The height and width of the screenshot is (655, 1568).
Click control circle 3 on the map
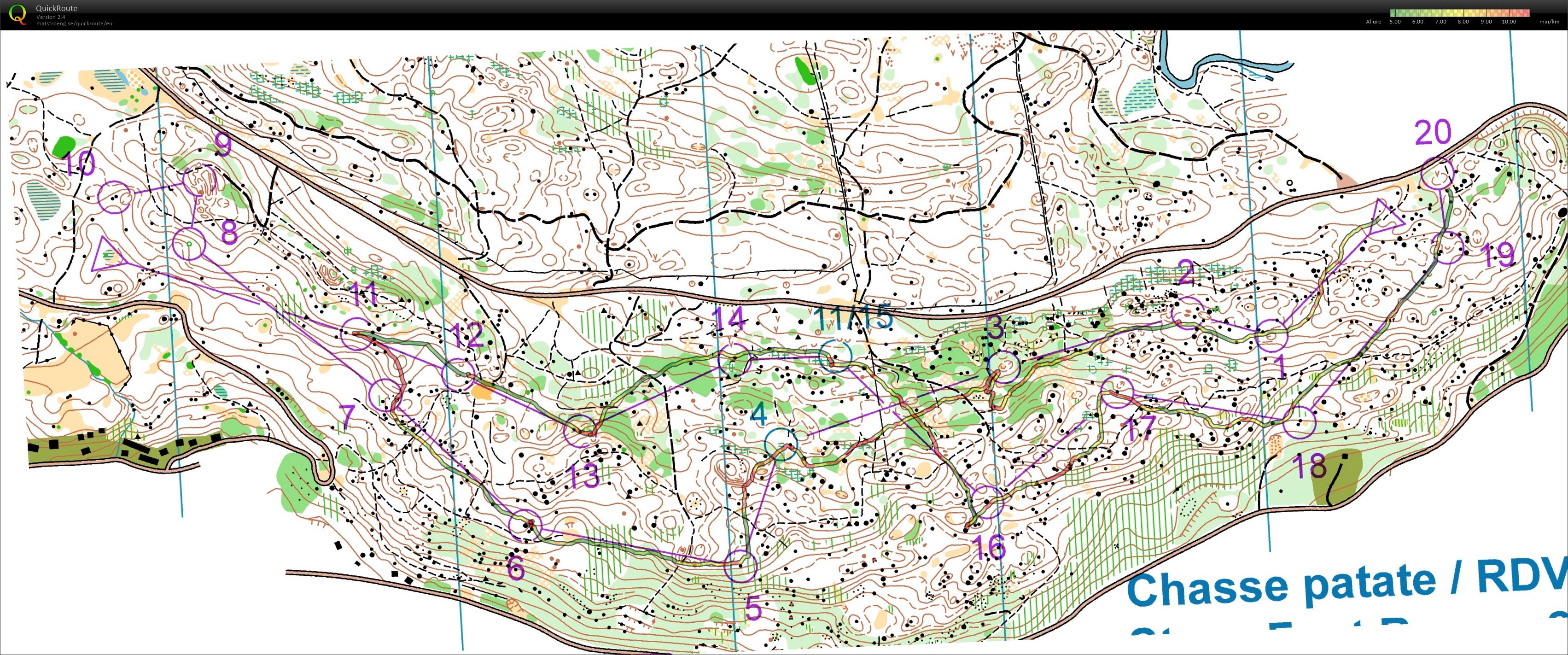click(1003, 367)
